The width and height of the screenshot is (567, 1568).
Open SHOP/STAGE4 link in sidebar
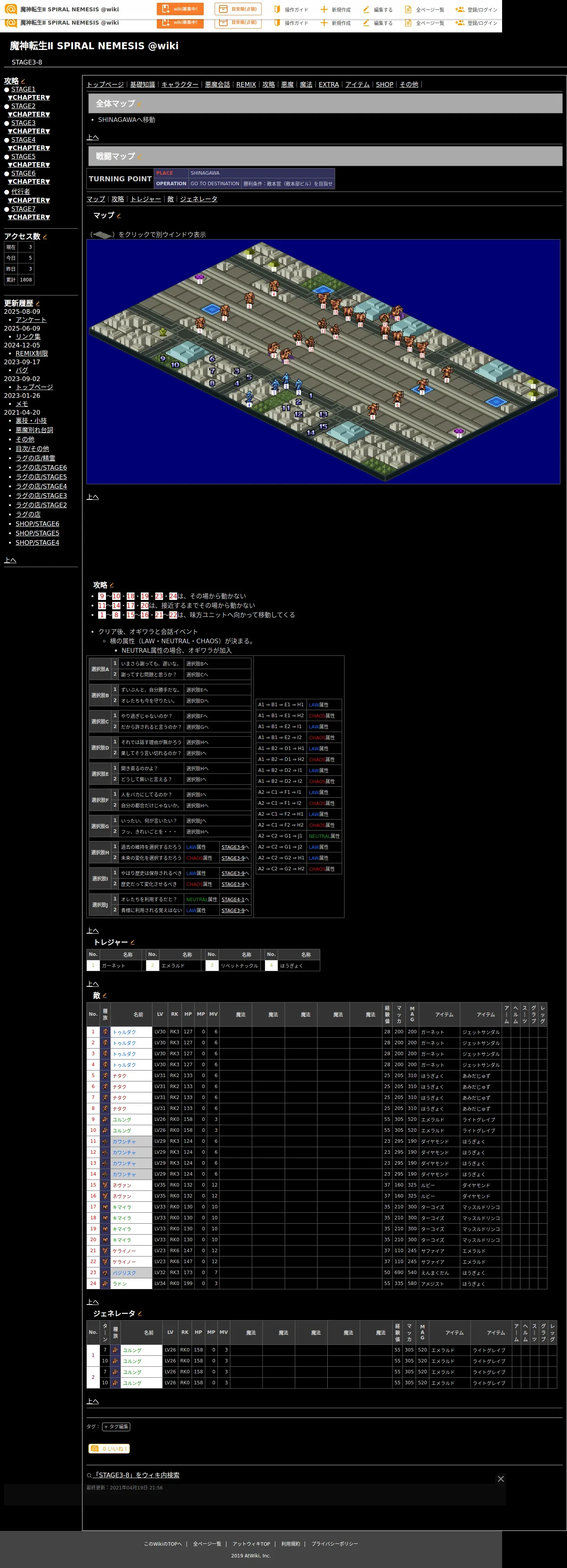pyautogui.click(x=37, y=543)
